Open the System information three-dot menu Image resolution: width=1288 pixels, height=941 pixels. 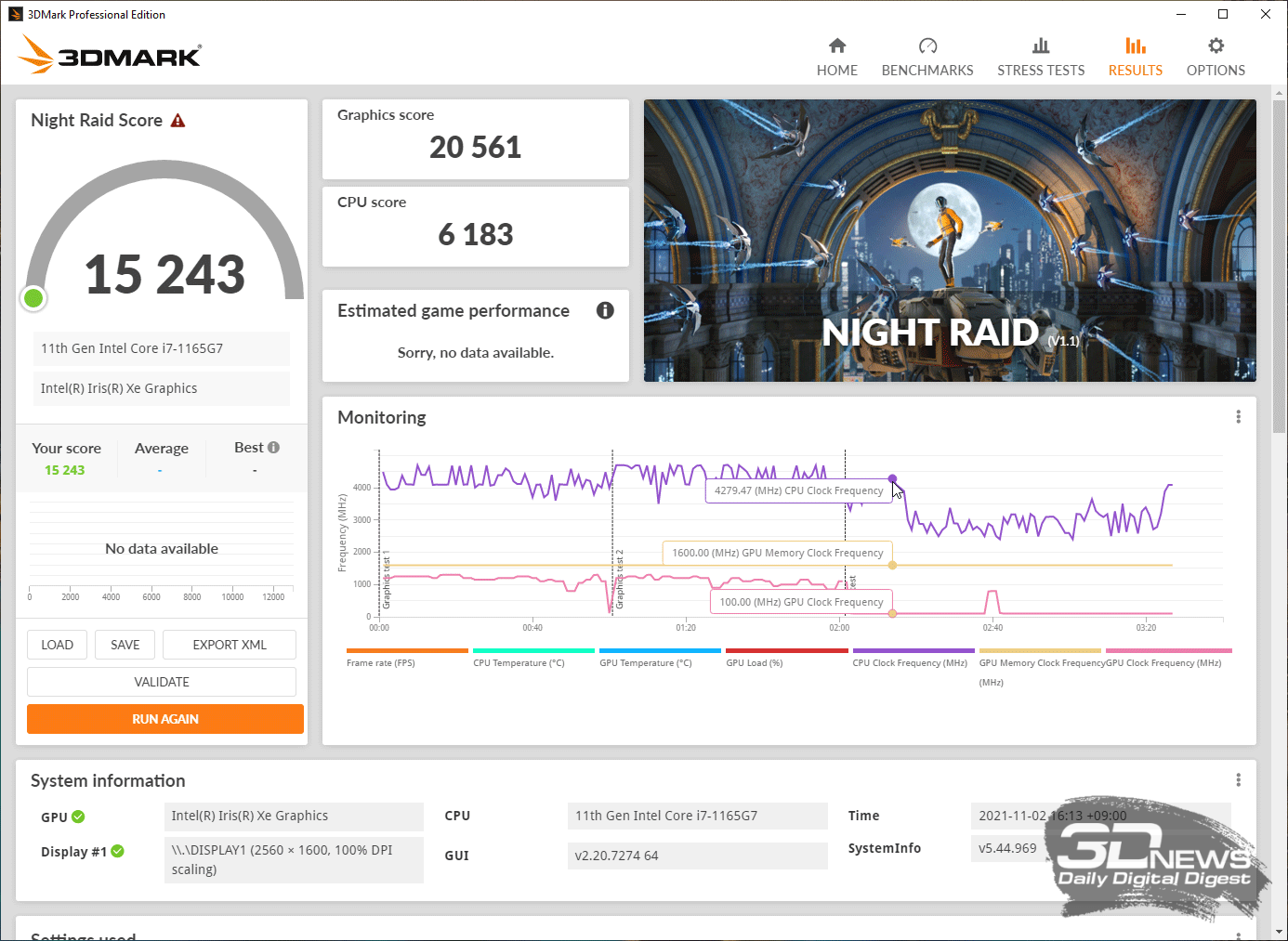[x=1238, y=779]
